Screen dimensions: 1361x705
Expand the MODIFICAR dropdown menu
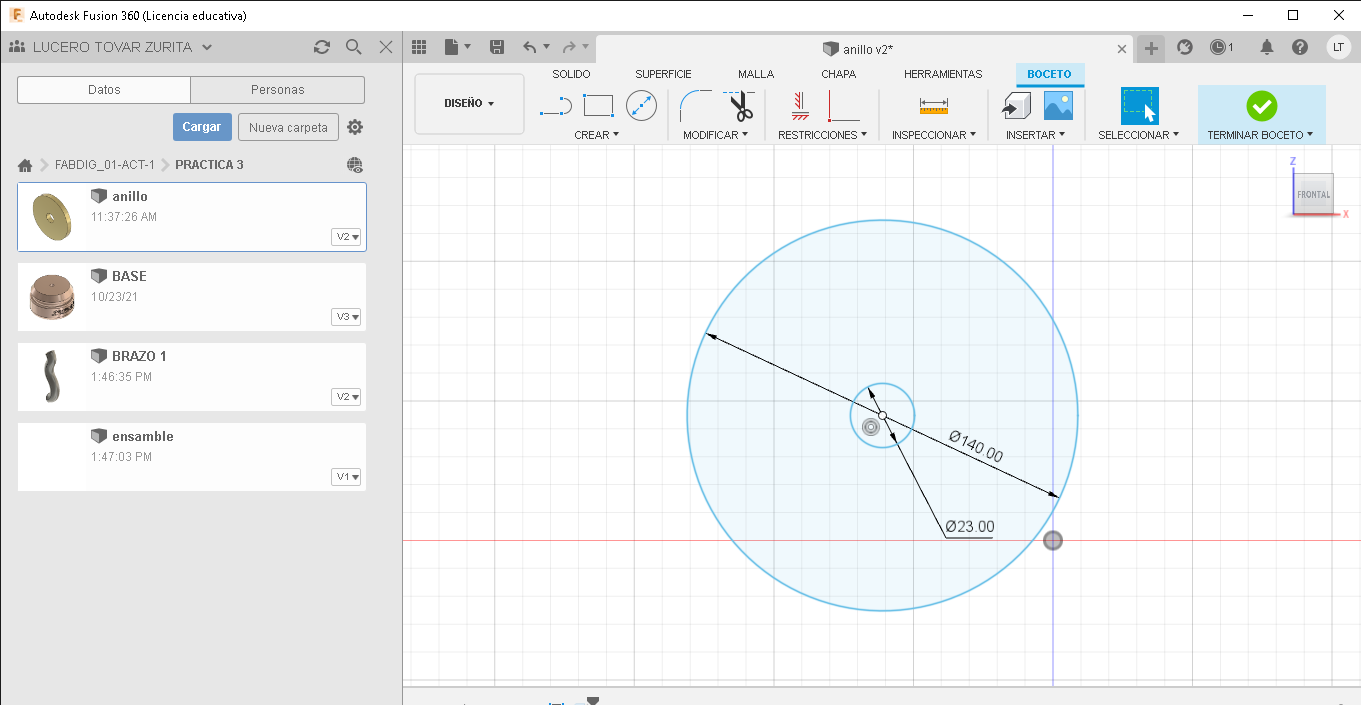715,134
